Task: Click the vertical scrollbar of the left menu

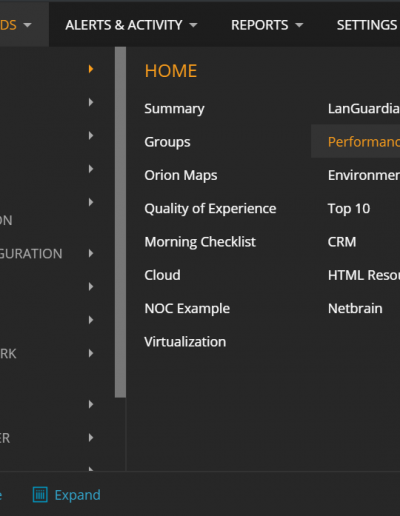Action: (120, 222)
